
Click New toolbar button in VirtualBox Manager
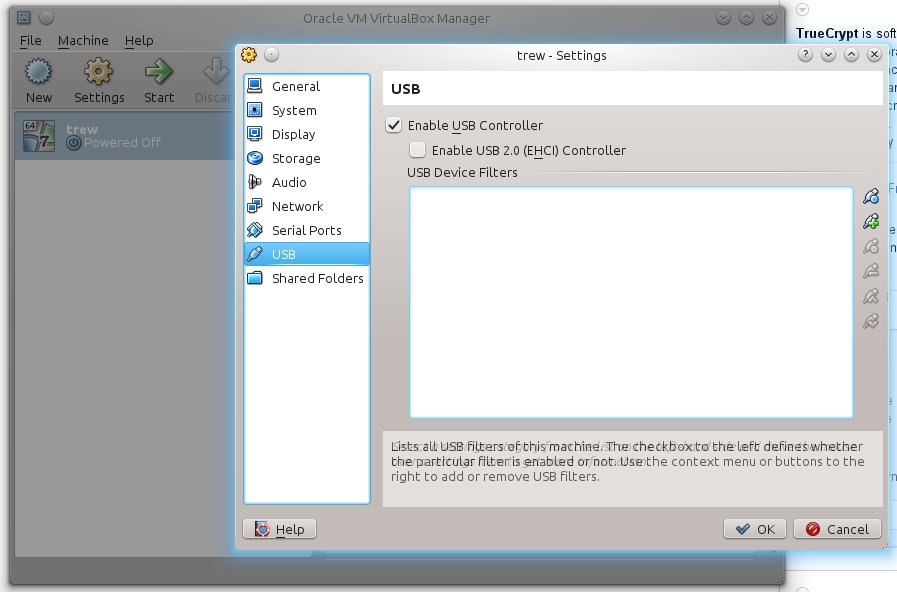click(38, 81)
